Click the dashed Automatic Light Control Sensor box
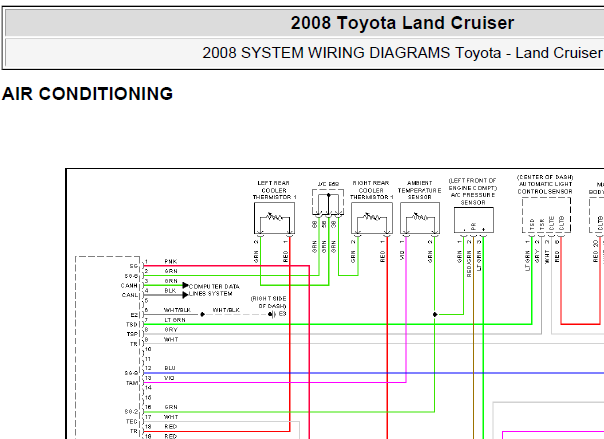The width and height of the screenshot is (604, 439). (x=546, y=215)
